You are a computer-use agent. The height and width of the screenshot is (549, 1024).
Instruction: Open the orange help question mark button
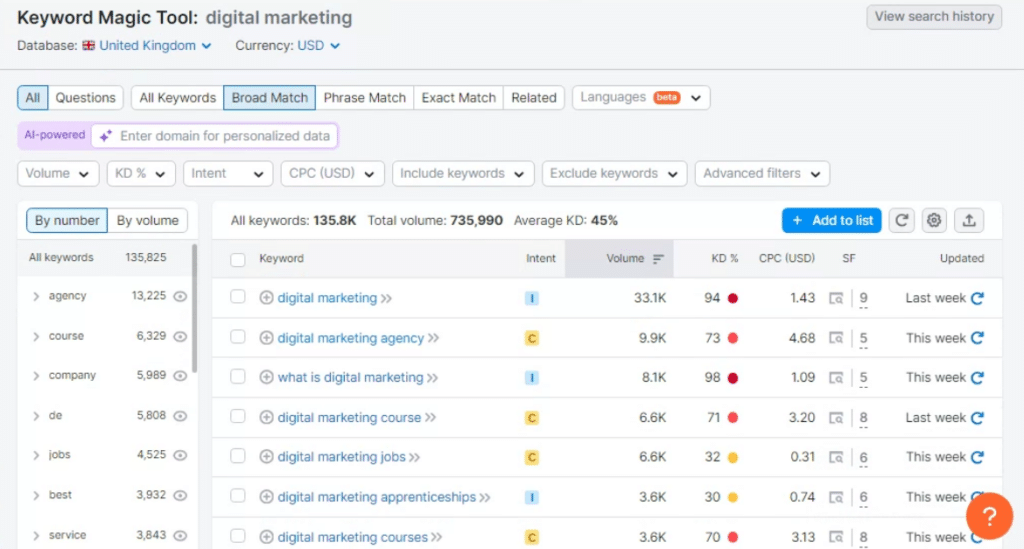coord(990,518)
